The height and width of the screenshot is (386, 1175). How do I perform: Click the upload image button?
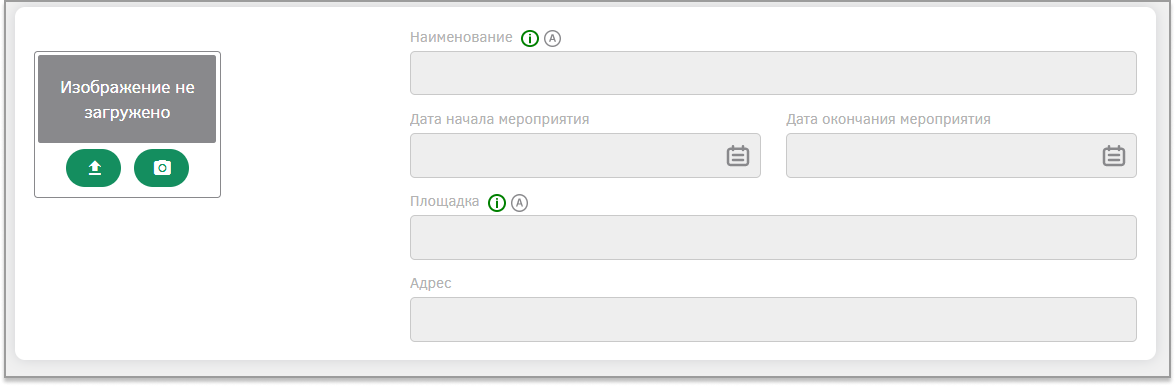[x=94, y=168]
